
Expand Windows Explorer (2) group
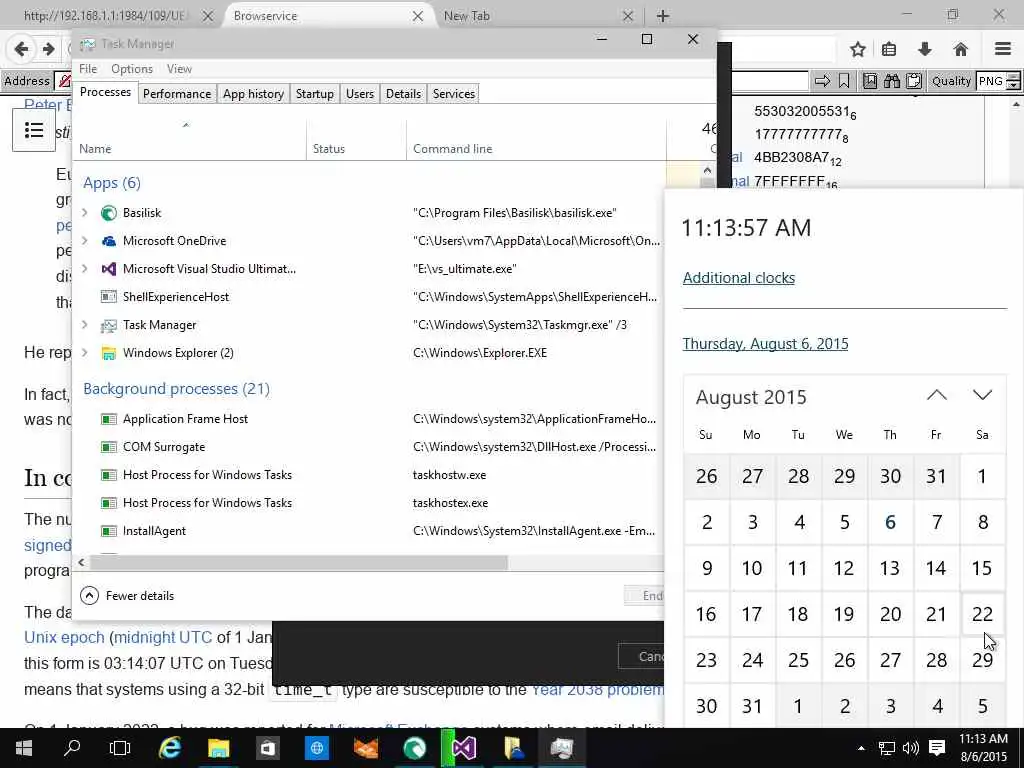coord(84,353)
